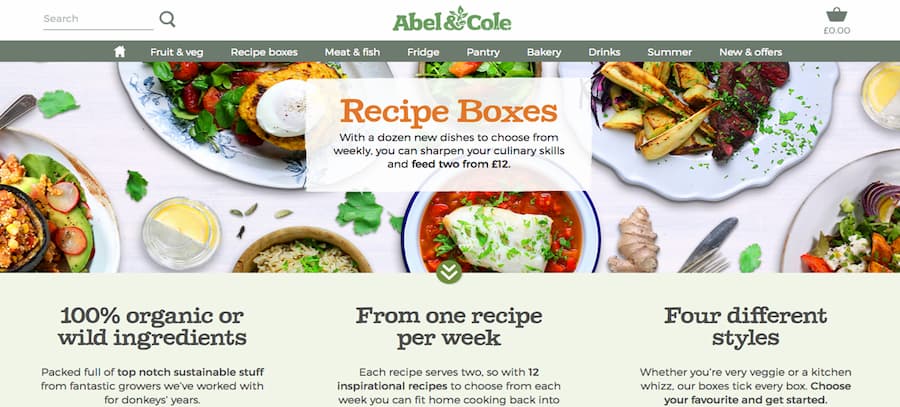Open the shopping basket icon
900x407 pixels.
click(x=836, y=14)
